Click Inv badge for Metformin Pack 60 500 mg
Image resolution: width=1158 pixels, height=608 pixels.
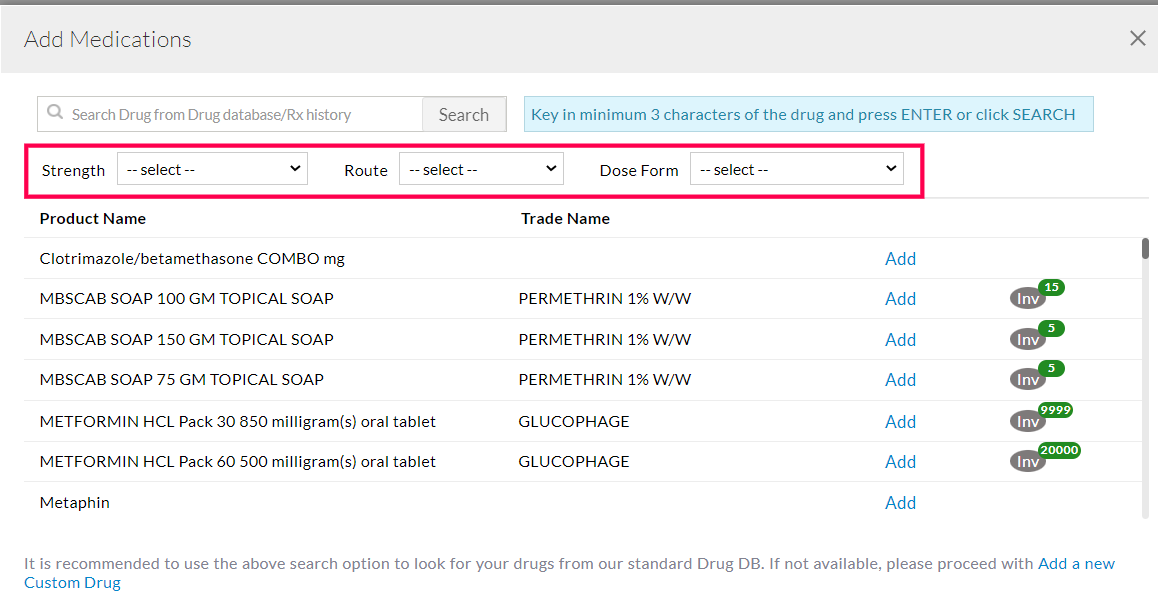pyautogui.click(x=1028, y=462)
